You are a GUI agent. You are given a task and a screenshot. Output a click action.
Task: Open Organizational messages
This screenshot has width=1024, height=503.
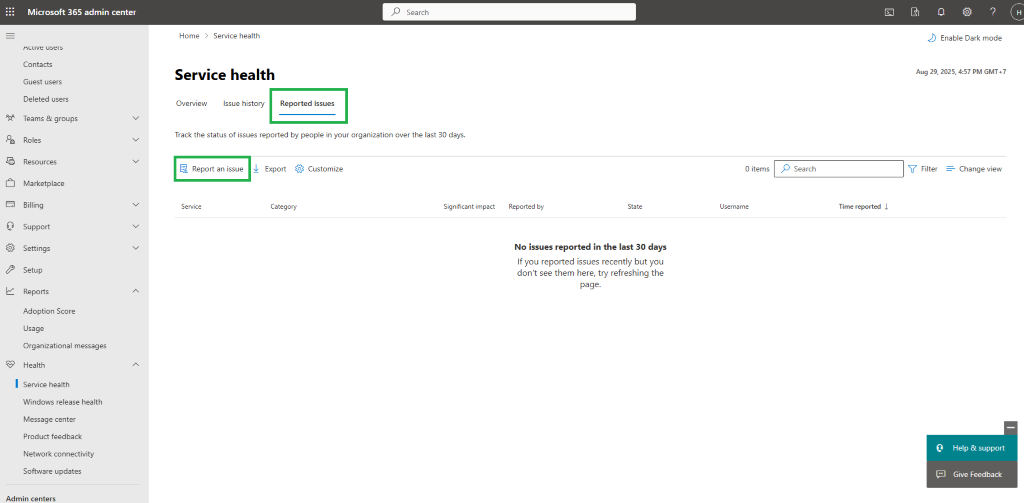pos(65,346)
